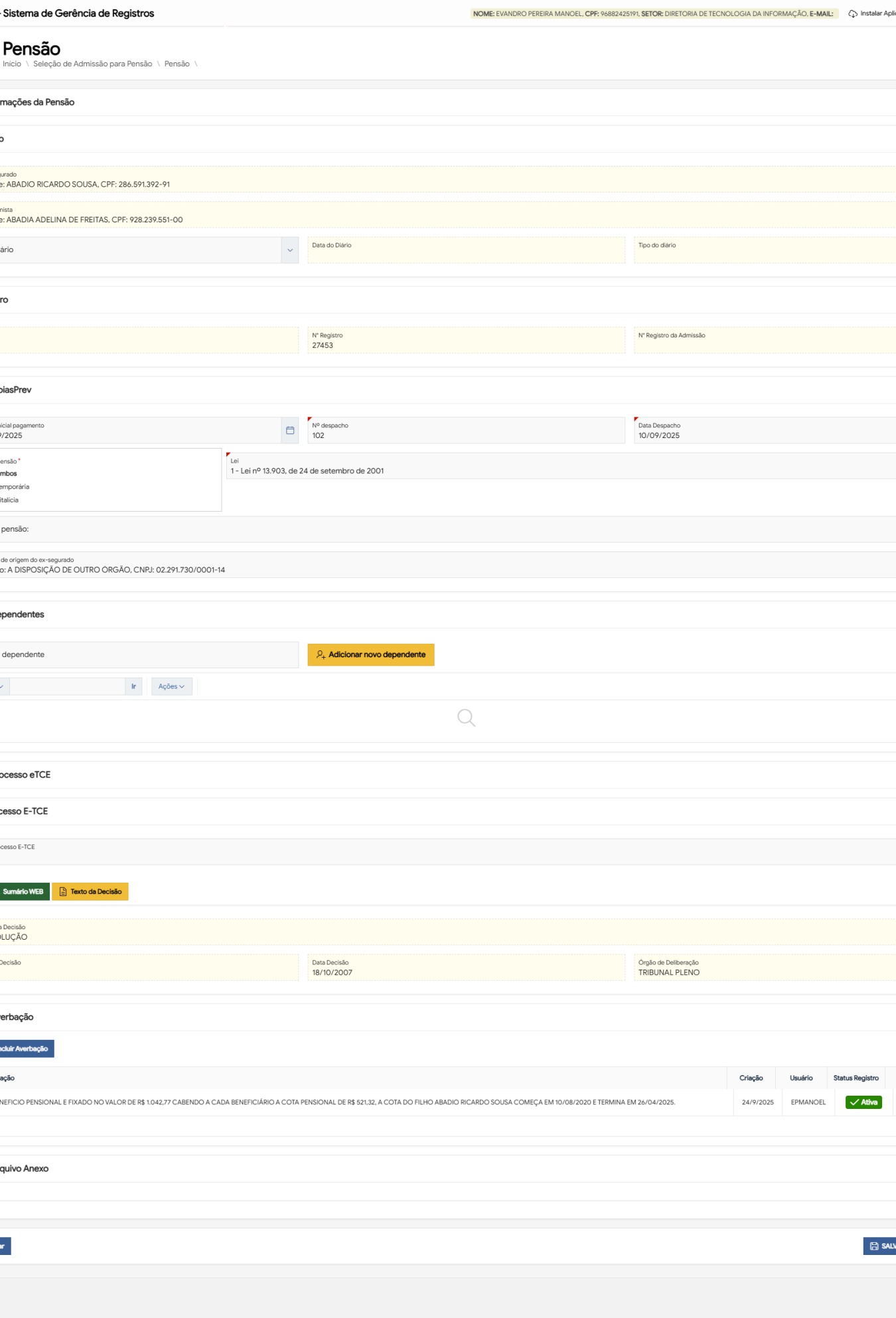This screenshot has height=1318, width=896.
Task: Select the Temporária pension type option
Action: click(x=15, y=487)
